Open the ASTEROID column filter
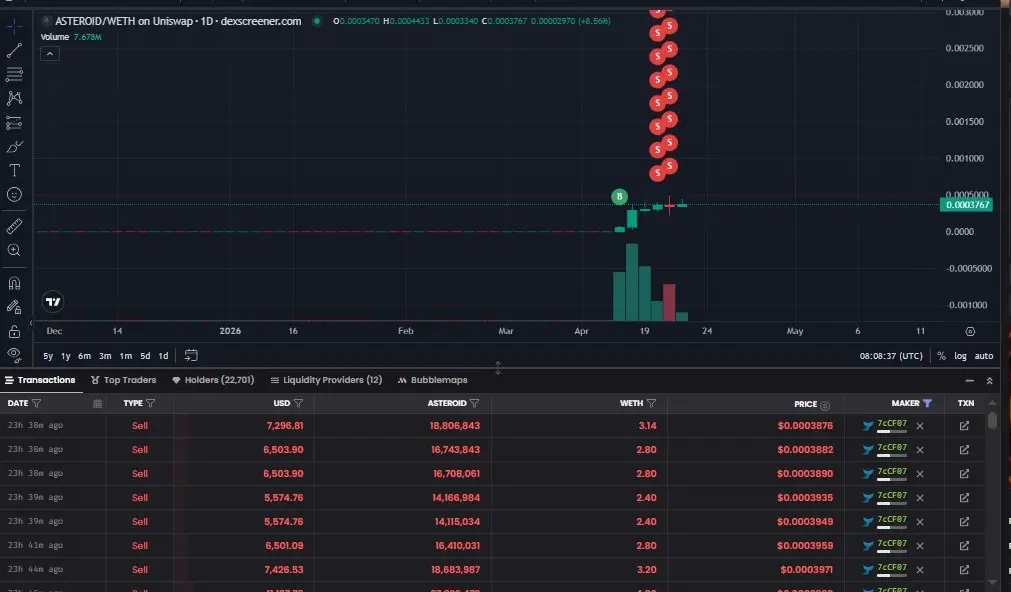 (475, 403)
